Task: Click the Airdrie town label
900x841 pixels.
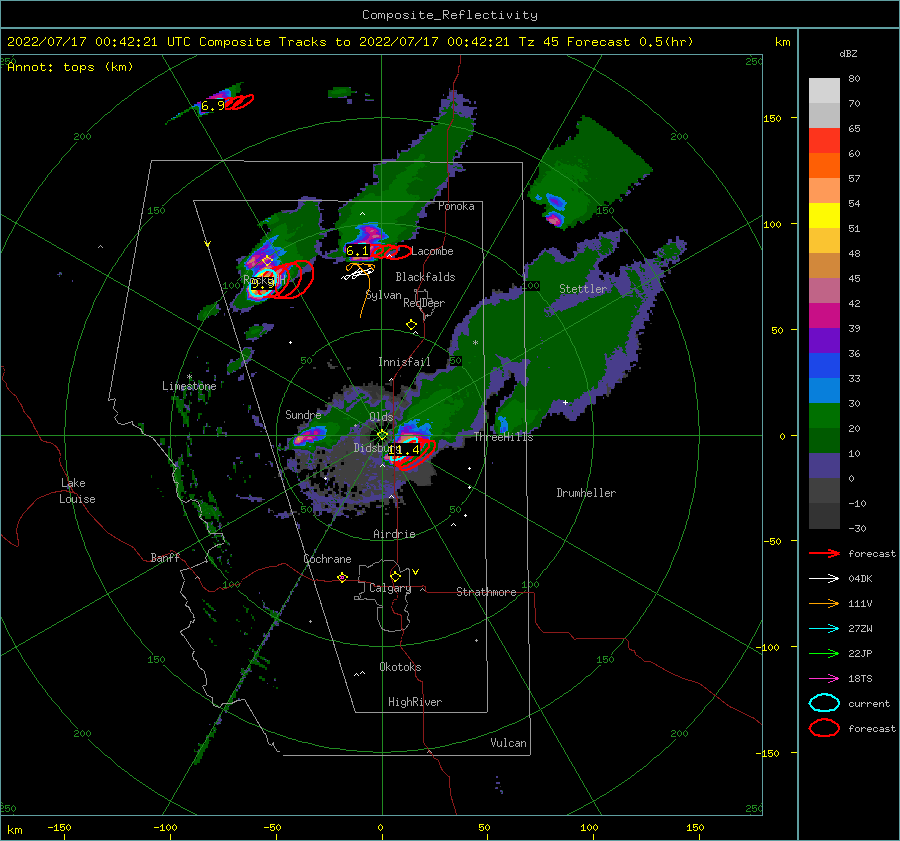Action: pyautogui.click(x=394, y=534)
